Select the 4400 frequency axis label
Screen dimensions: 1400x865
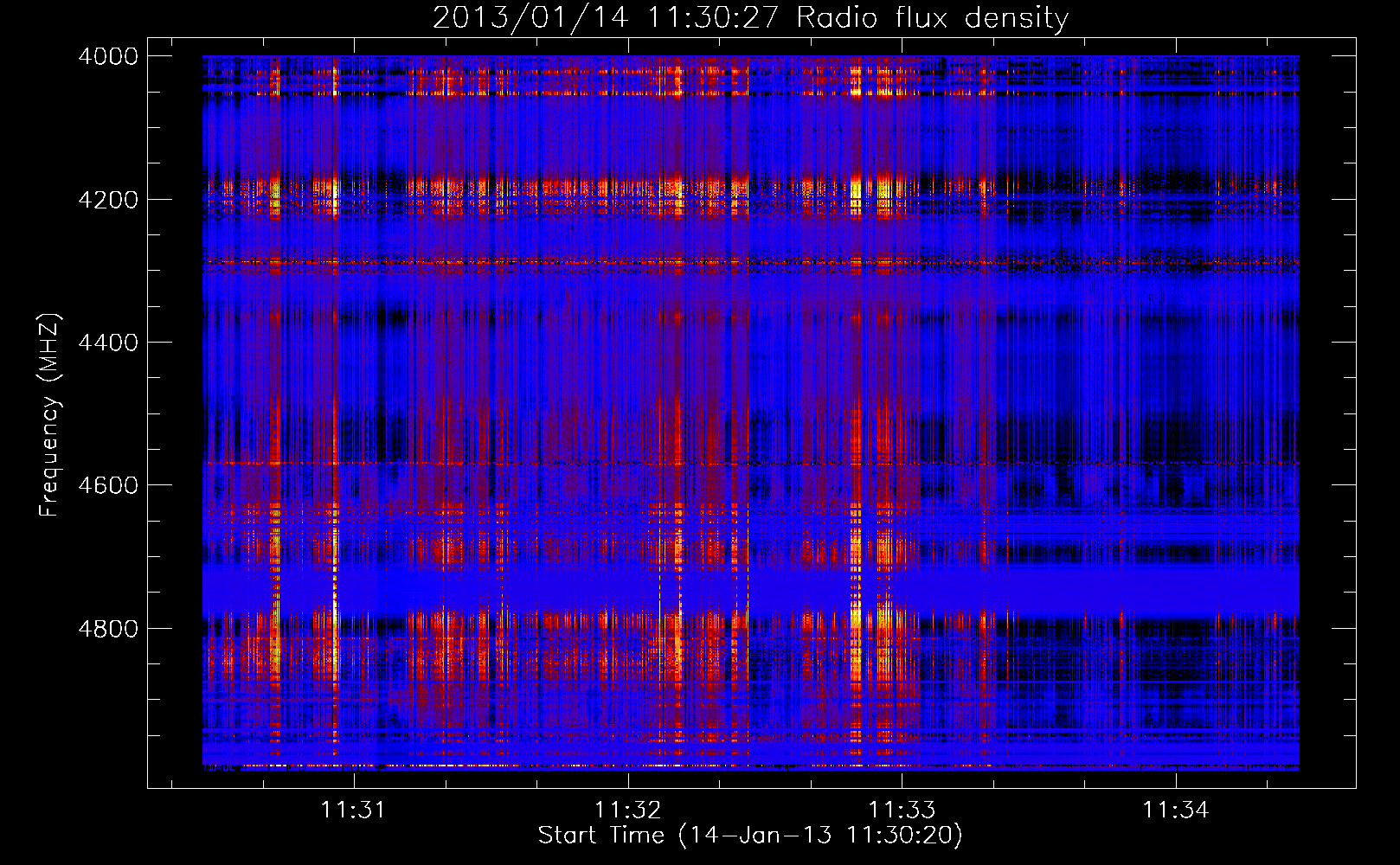click(x=108, y=343)
